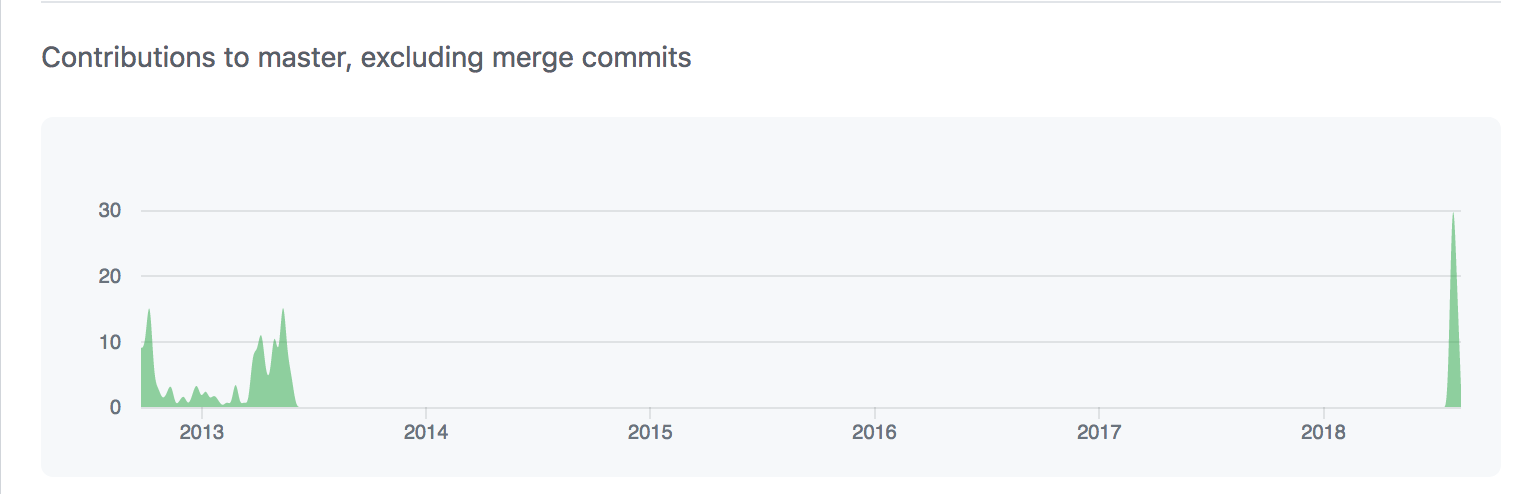The image size is (1526, 494).
Task: Click the small green bump just right of 2013
Action: [x=236, y=396]
